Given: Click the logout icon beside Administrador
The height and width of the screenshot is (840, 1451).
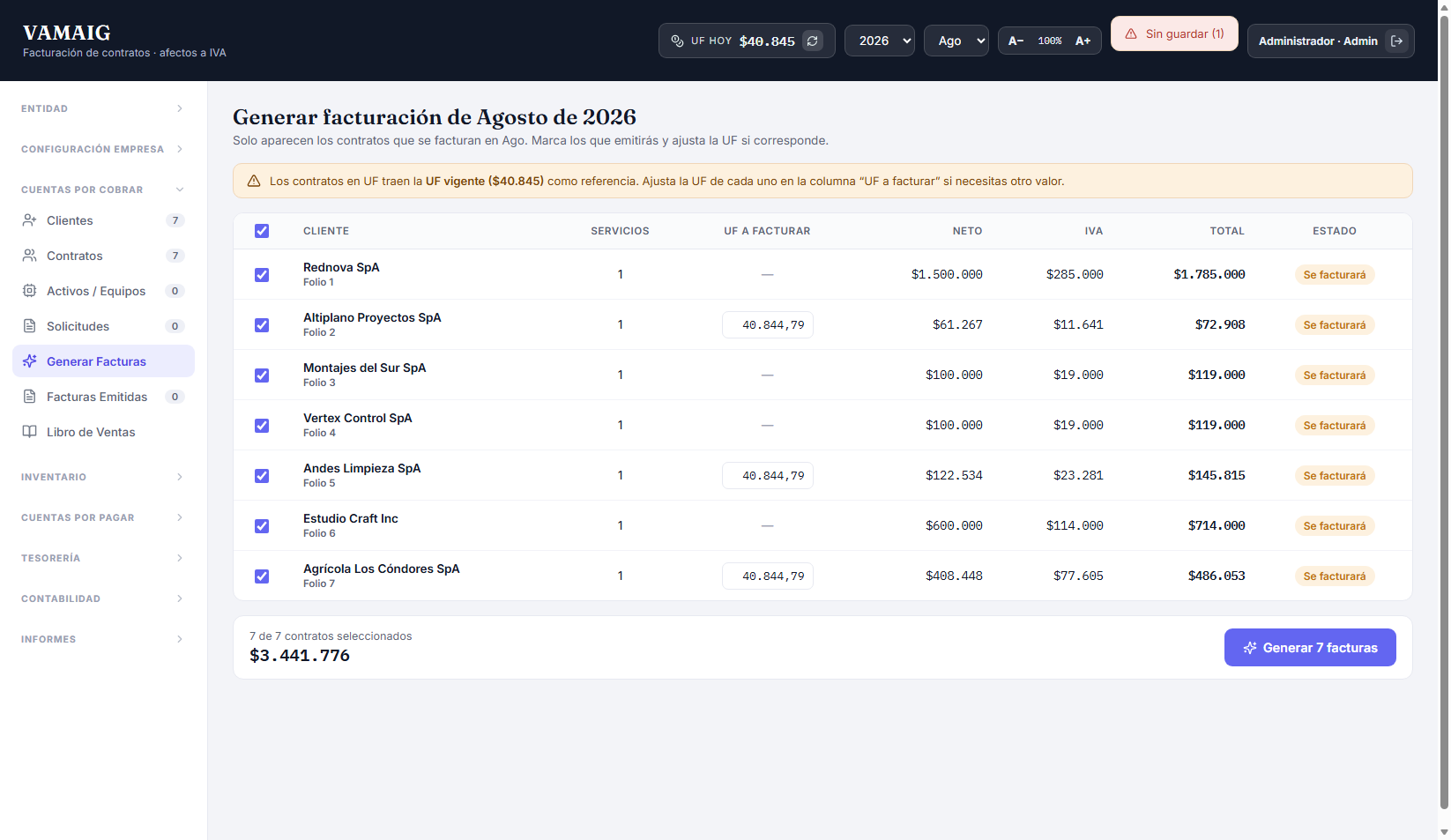Looking at the screenshot, I should [x=1396, y=41].
